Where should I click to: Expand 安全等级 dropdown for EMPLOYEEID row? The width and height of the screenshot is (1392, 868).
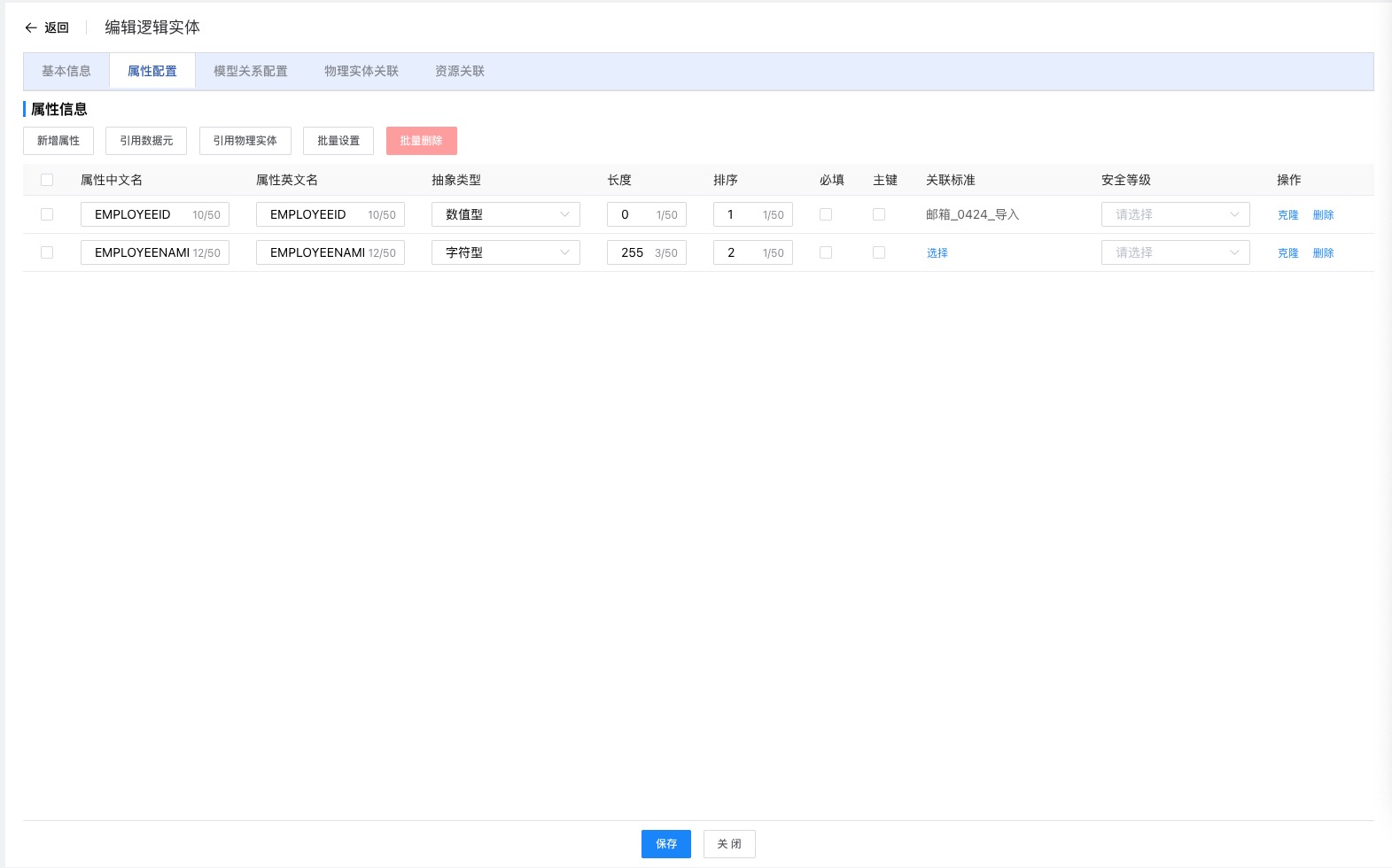[x=1176, y=214]
